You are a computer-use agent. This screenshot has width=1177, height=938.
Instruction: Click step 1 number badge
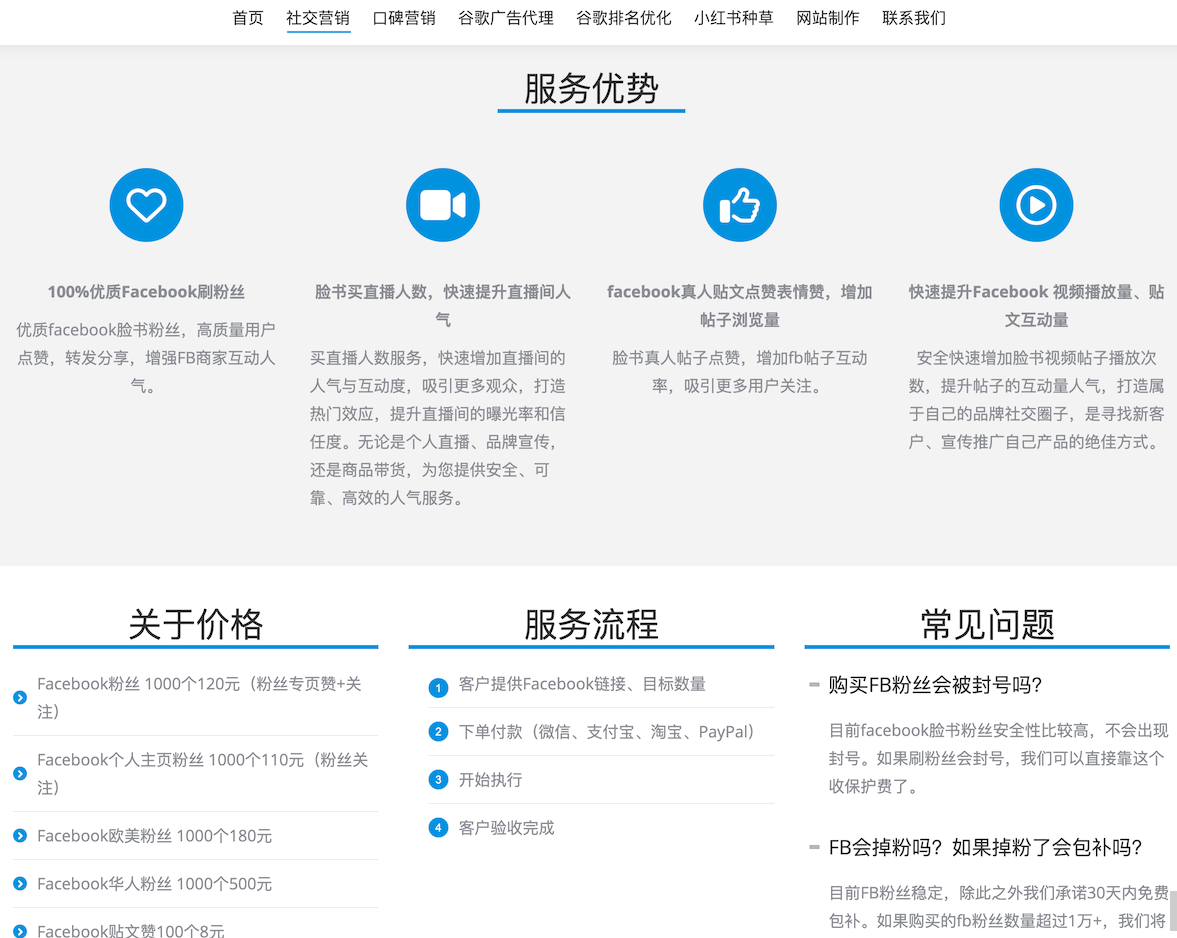[438, 687]
